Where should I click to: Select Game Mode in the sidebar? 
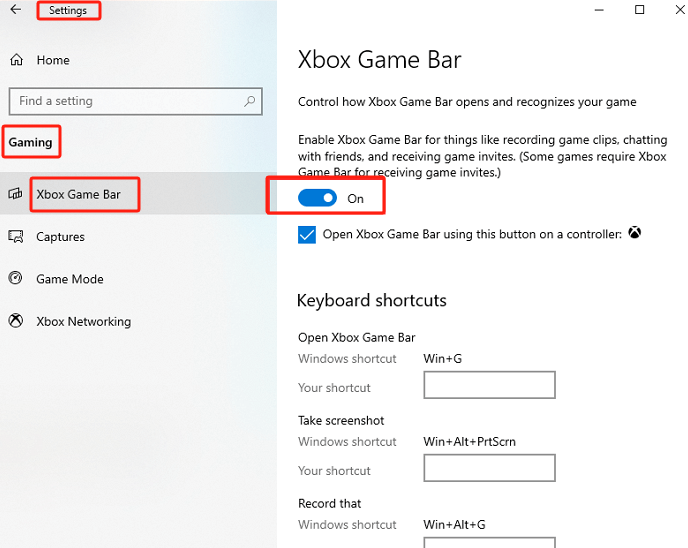(69, 279)
